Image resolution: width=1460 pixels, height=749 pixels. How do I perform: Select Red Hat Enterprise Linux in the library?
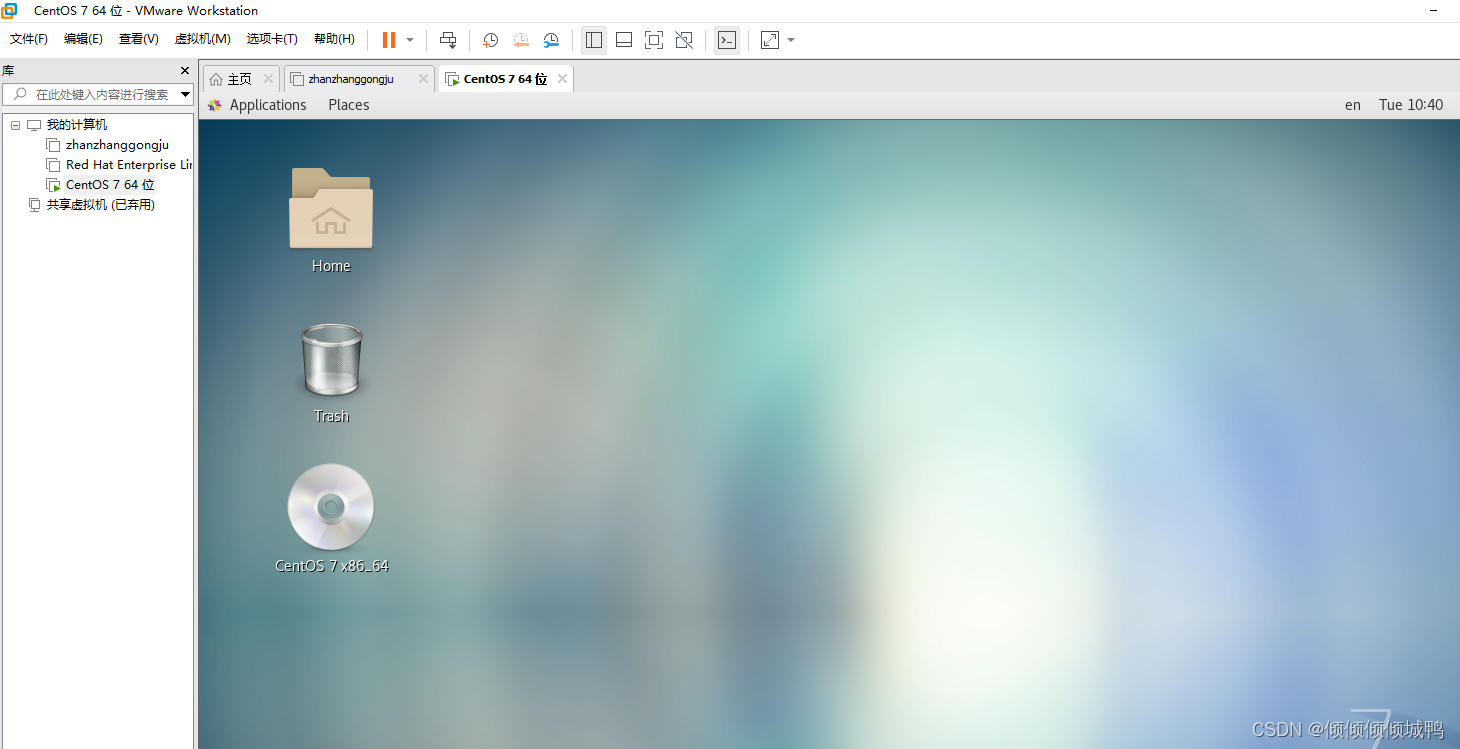pos(129,165)
